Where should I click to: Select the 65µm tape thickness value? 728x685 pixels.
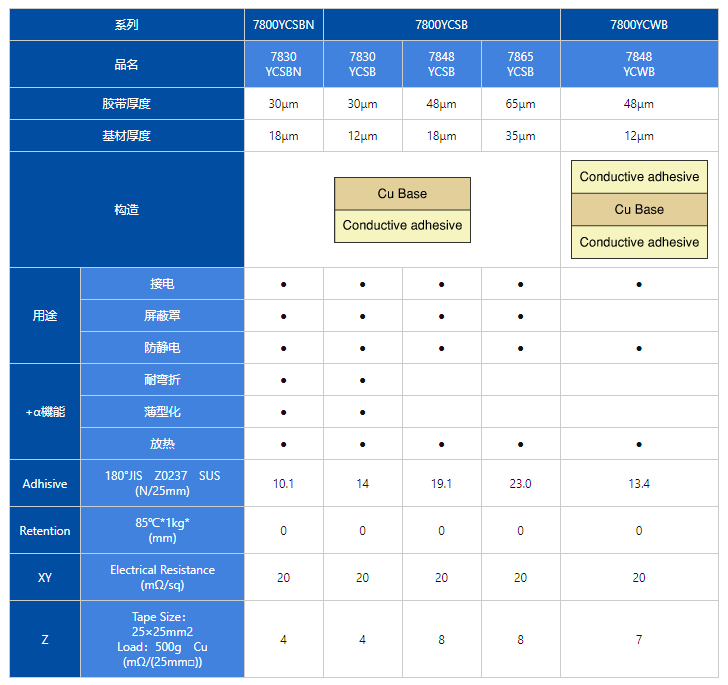tap(520, 104)
